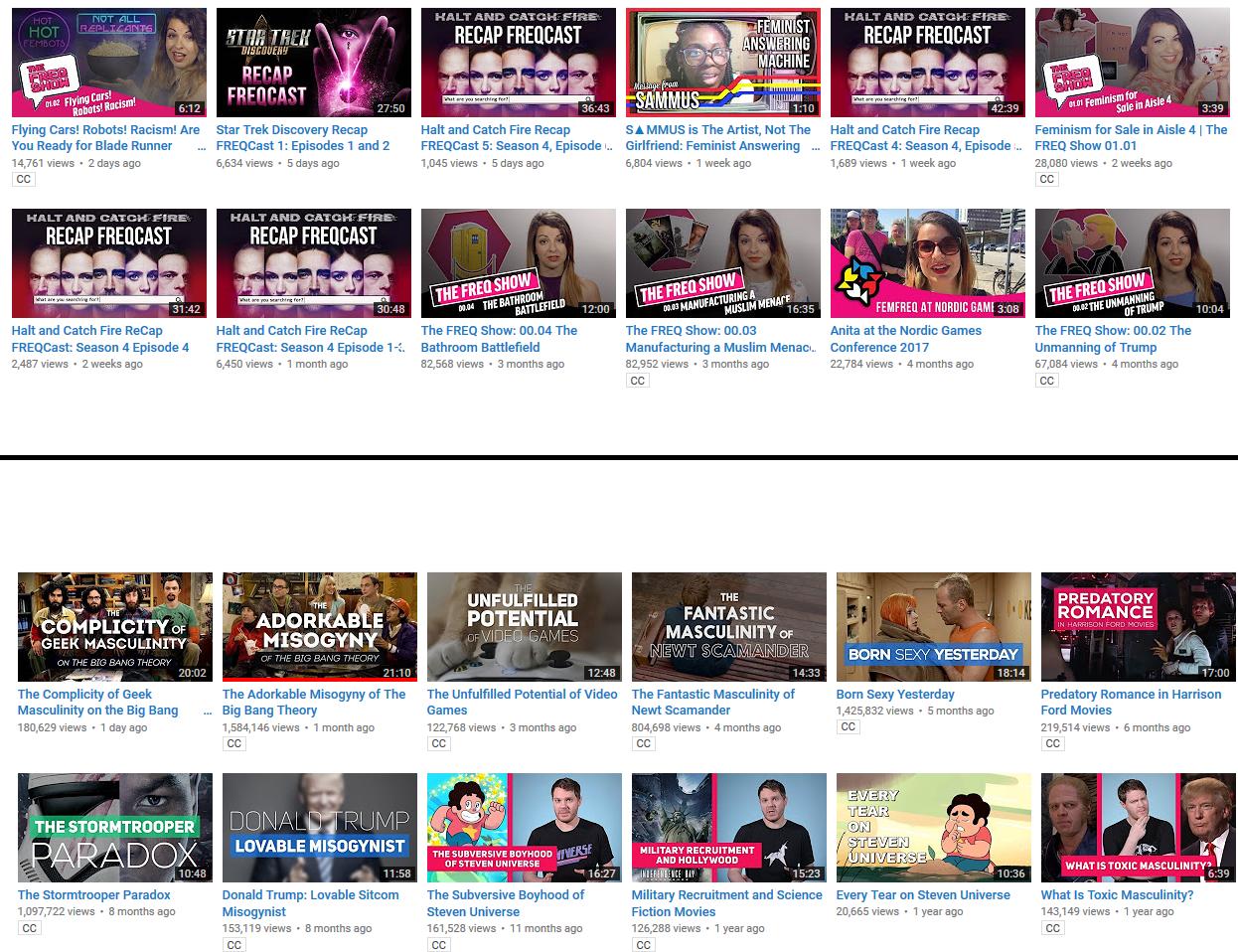1238x952 pixels.
Task: Click CC badge under What Is Toxic Masculinity
Action: click(1053, 928)
